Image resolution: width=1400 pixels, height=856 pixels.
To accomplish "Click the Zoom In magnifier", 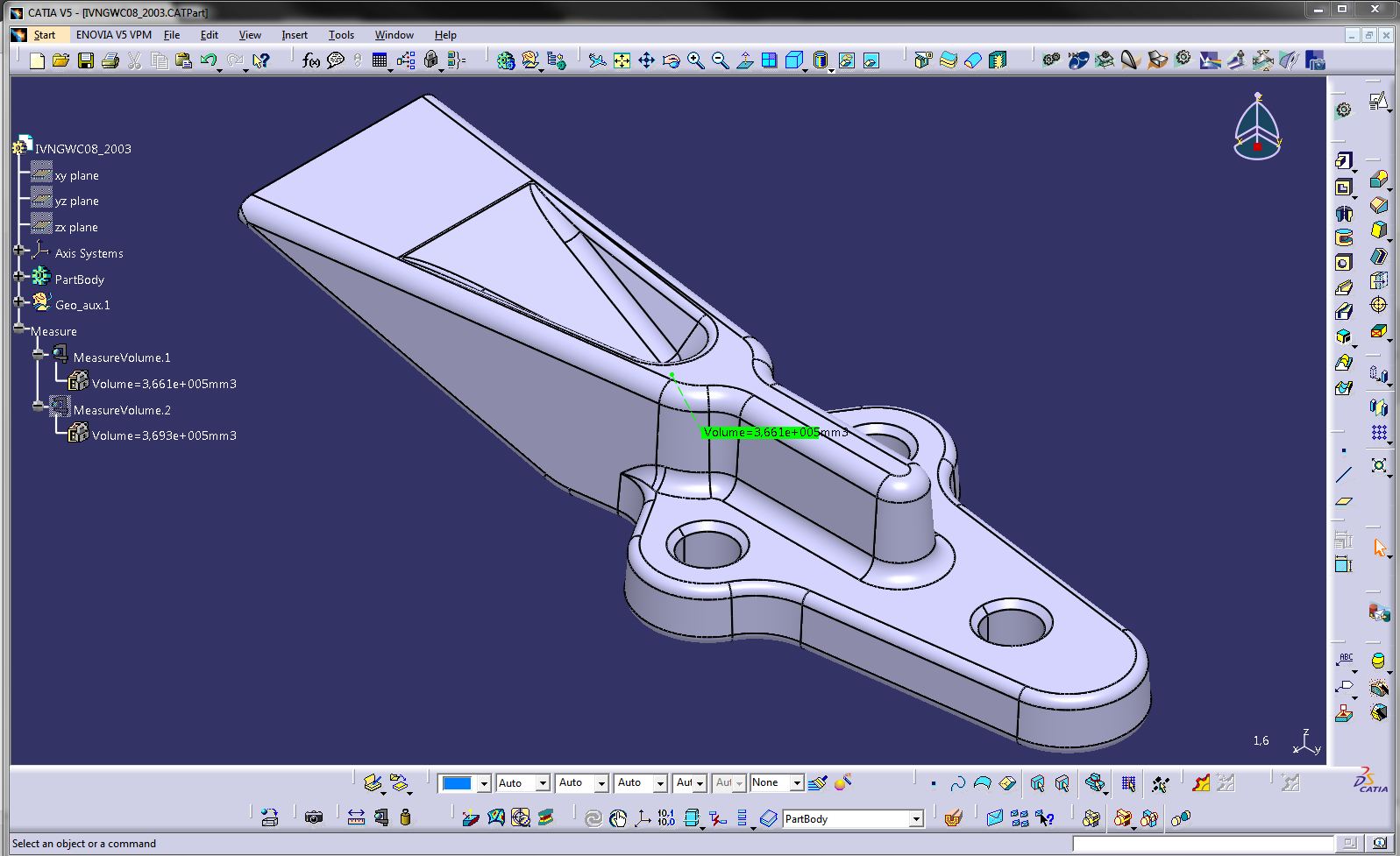I will [x=695, y=60].
